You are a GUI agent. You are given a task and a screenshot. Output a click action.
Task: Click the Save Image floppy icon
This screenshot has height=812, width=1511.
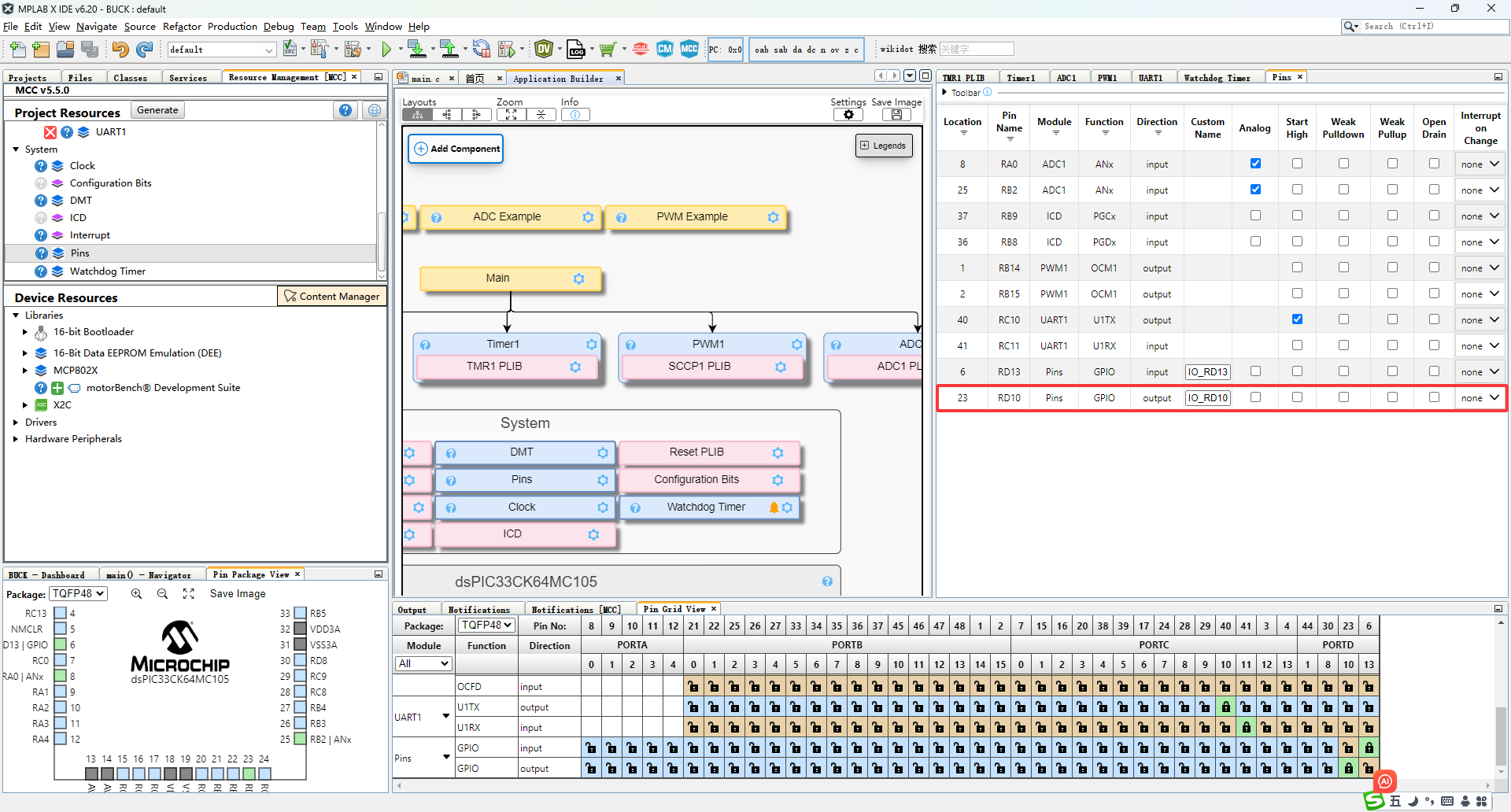click(x=896, y=115)
